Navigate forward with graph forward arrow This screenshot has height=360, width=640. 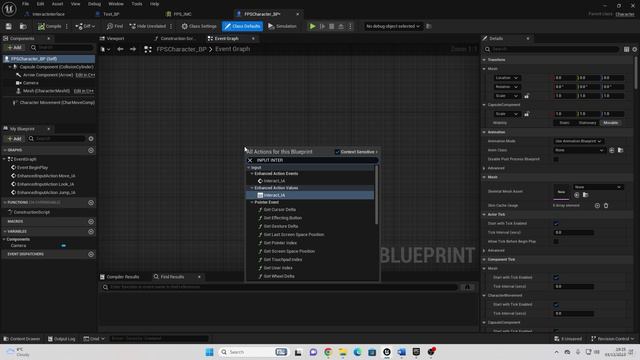pos(133,49)
